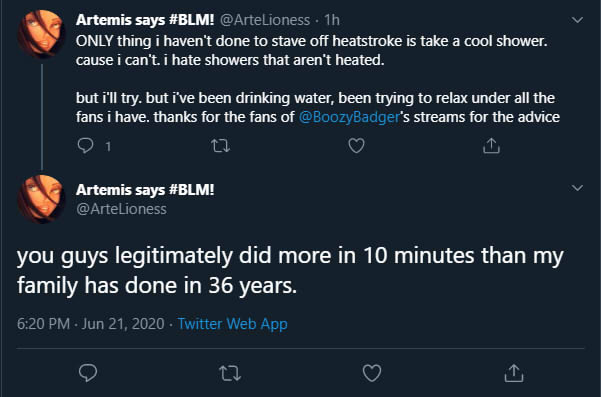The width and height of the screenshot is (601, 397).
Task: Click the 1h timestamp on the first tweet
Action: (x=332, y=20)
